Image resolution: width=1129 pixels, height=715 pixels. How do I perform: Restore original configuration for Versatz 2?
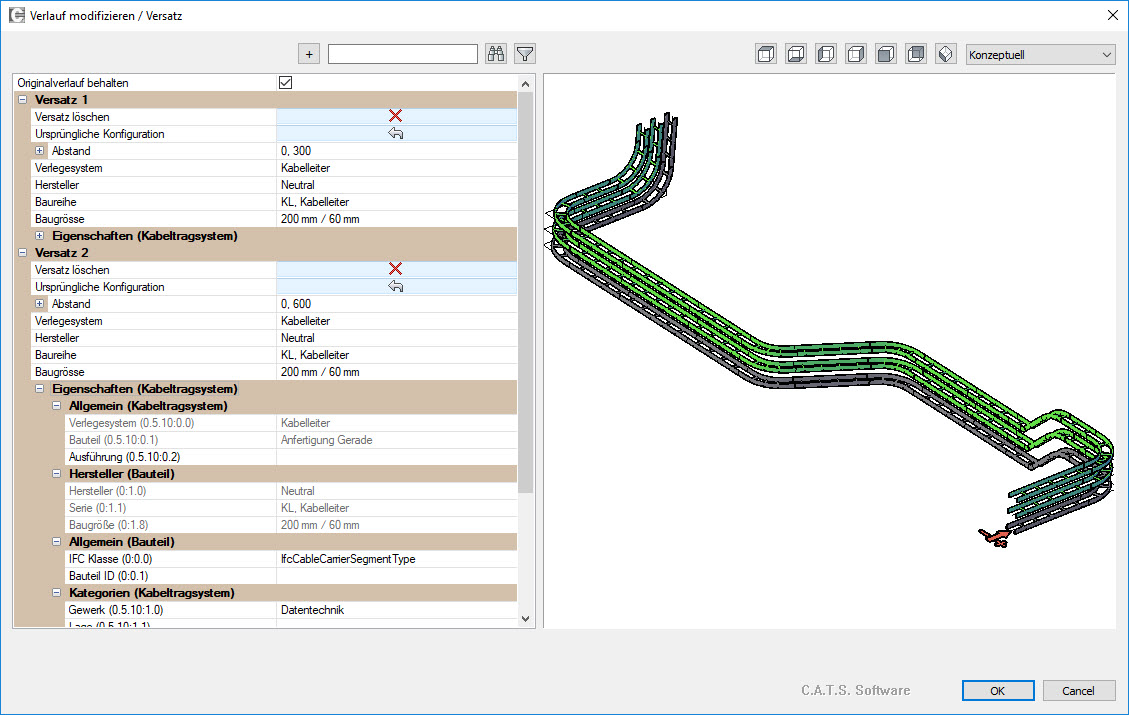click(395, 287)
